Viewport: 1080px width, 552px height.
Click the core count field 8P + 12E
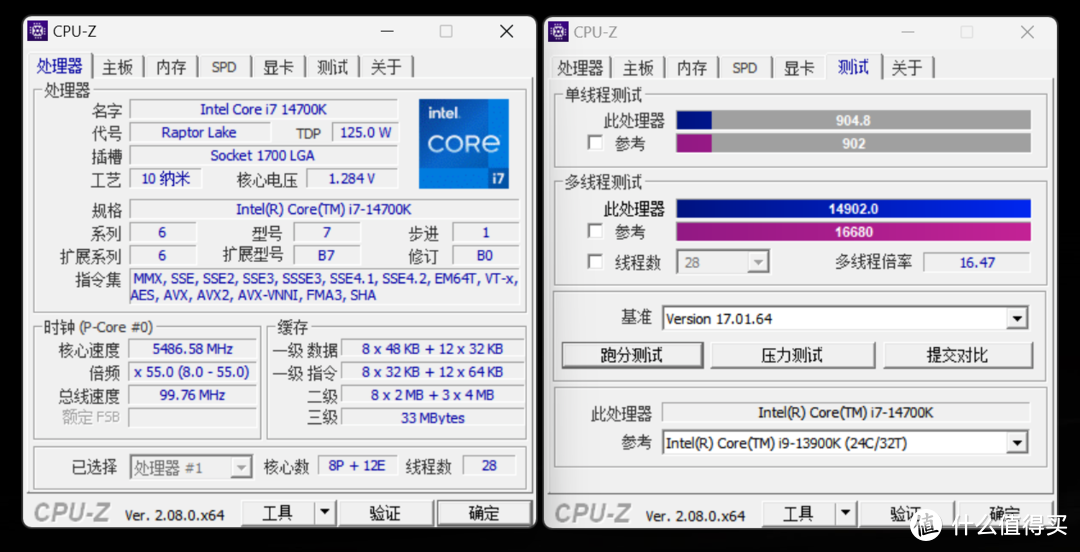[357, 466]
